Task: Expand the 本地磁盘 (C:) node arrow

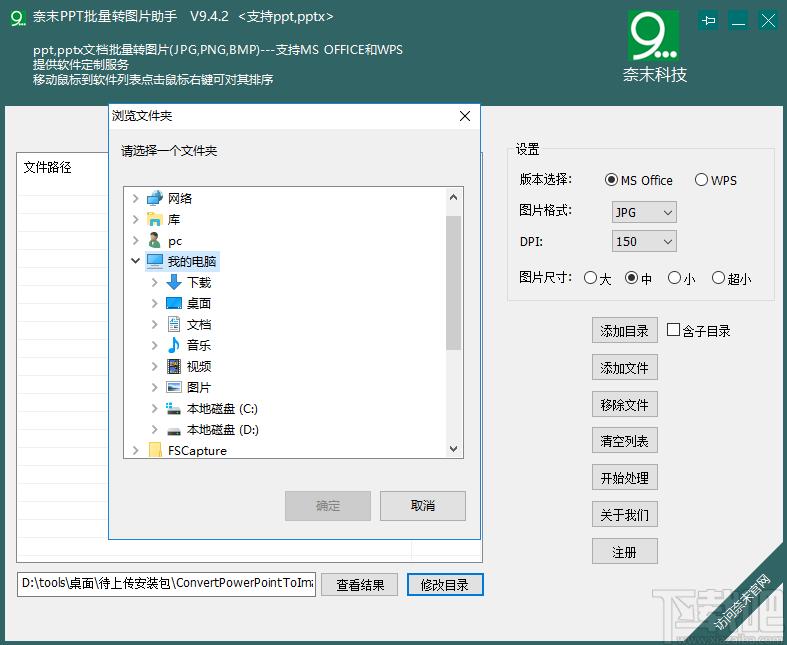Action: click(x=155, y=409)
